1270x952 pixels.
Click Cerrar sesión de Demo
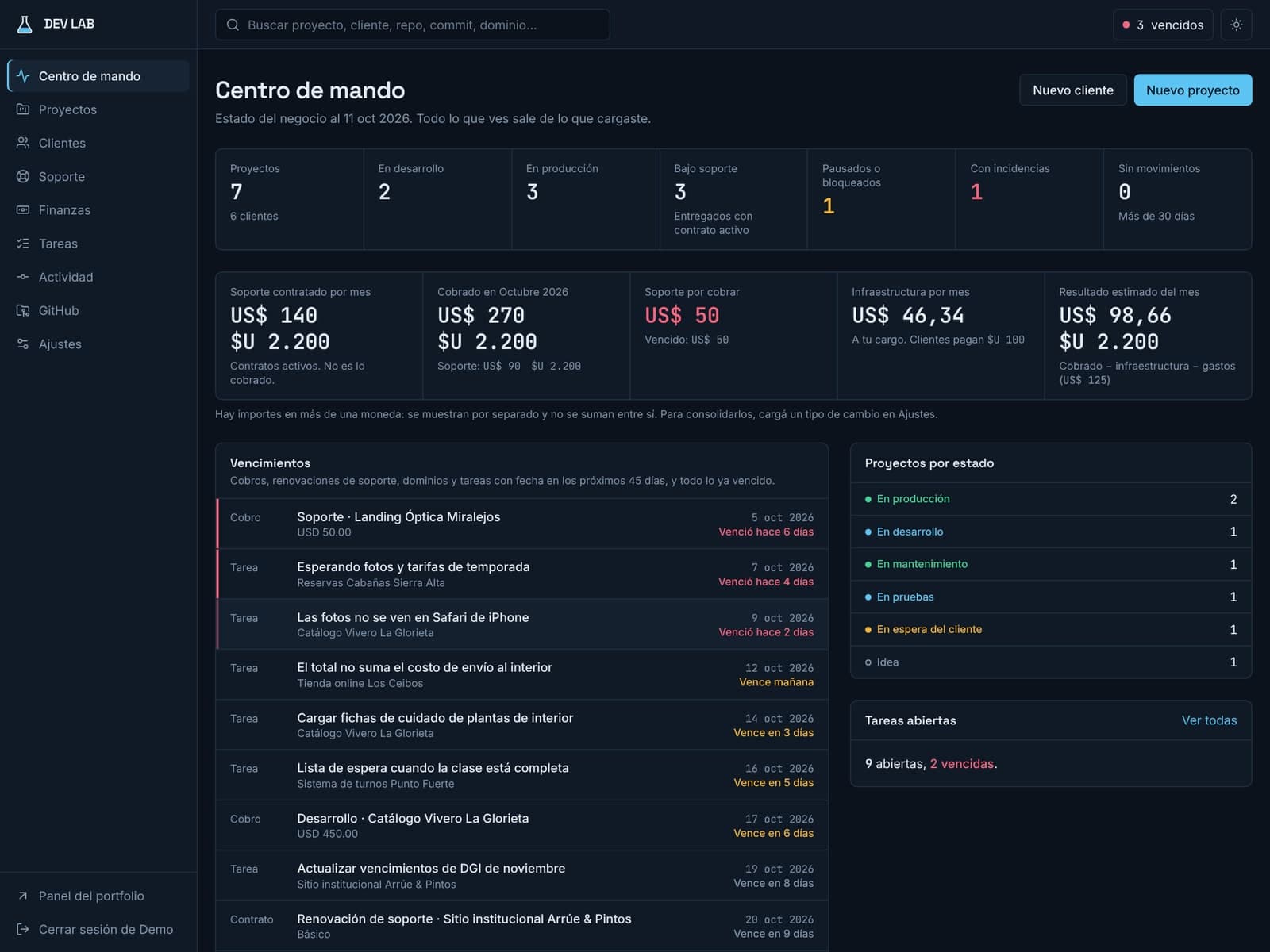click(x=98, y=929)
